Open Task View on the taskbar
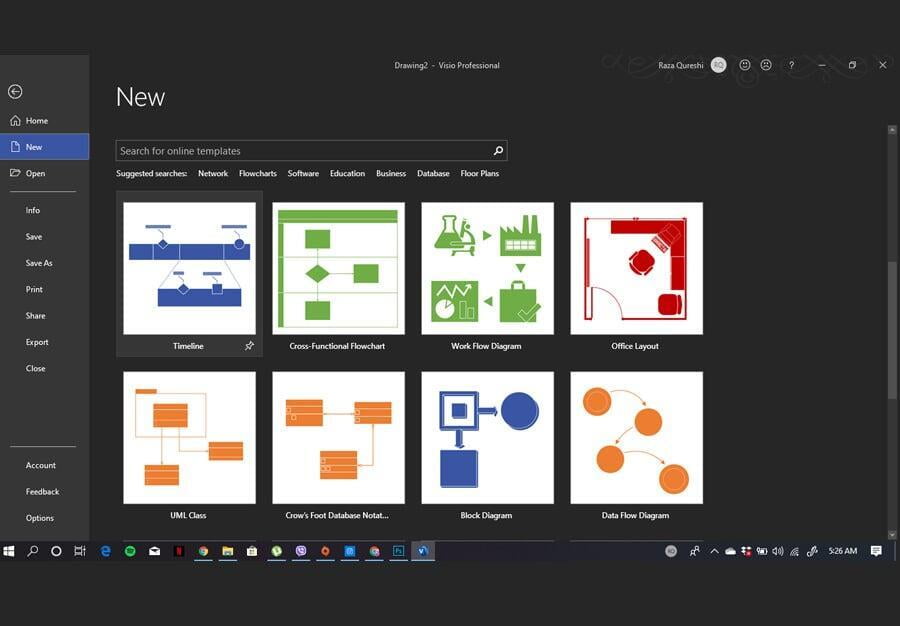 80,551
